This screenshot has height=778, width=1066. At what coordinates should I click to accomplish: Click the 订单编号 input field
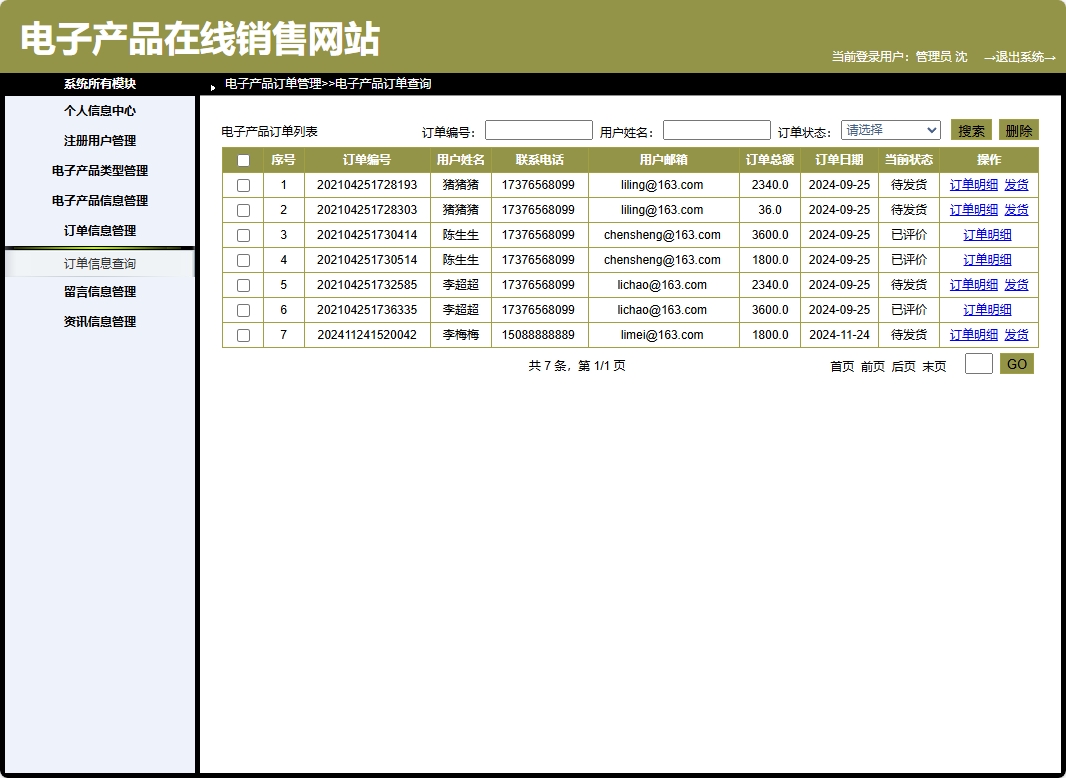click(538, 129)
